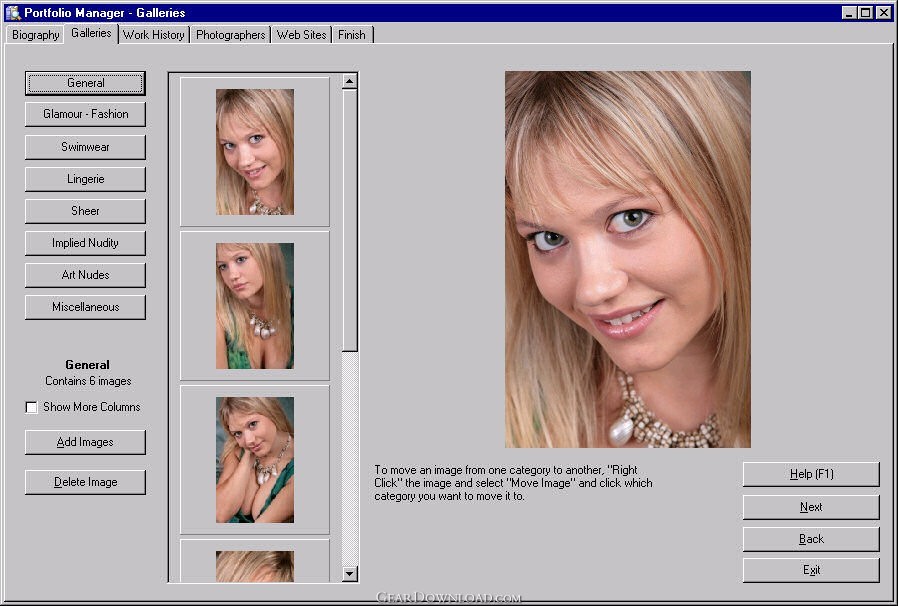
Task: Switch to the Biography tab
Action: (35, 35)
